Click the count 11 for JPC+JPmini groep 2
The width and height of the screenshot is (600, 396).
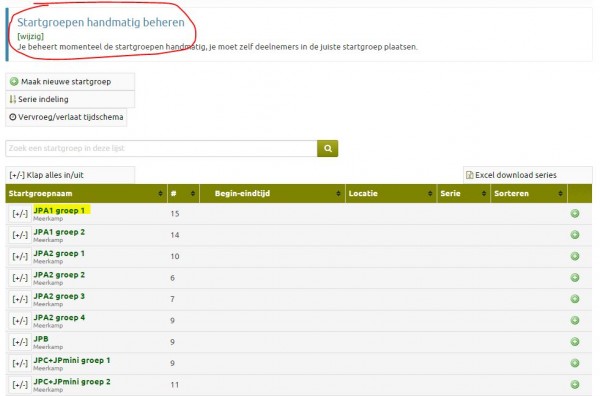tap(175, 385)
